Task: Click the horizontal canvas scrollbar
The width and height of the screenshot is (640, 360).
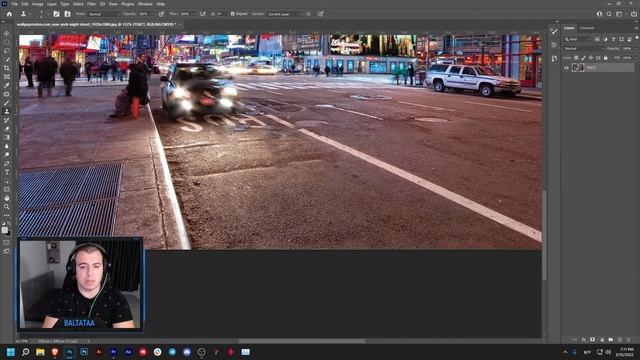Action: 302,341
